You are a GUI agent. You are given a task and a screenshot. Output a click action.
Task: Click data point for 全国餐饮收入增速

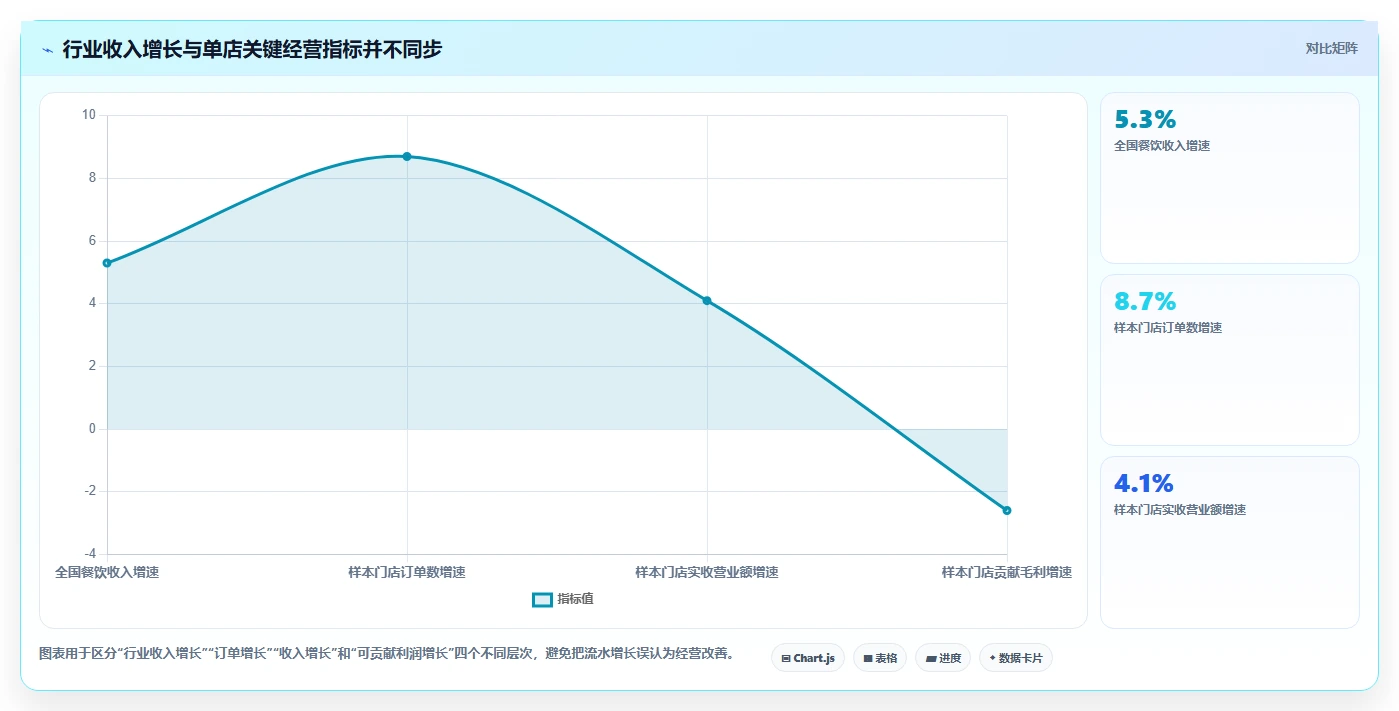pos(107,263)
